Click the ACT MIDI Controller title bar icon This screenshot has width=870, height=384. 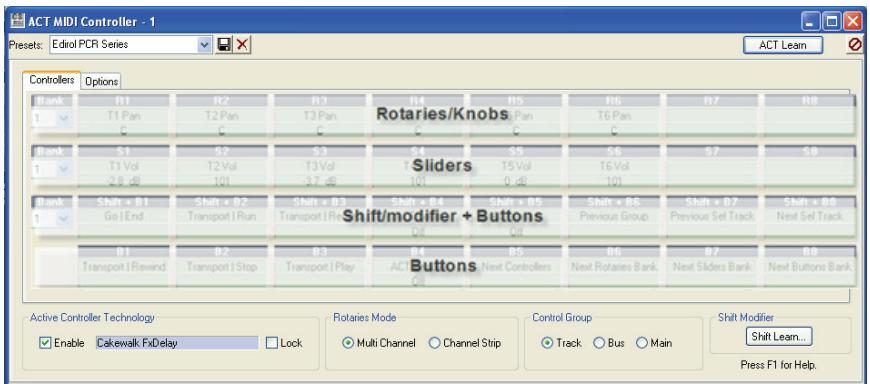click(x=18, y=22)
